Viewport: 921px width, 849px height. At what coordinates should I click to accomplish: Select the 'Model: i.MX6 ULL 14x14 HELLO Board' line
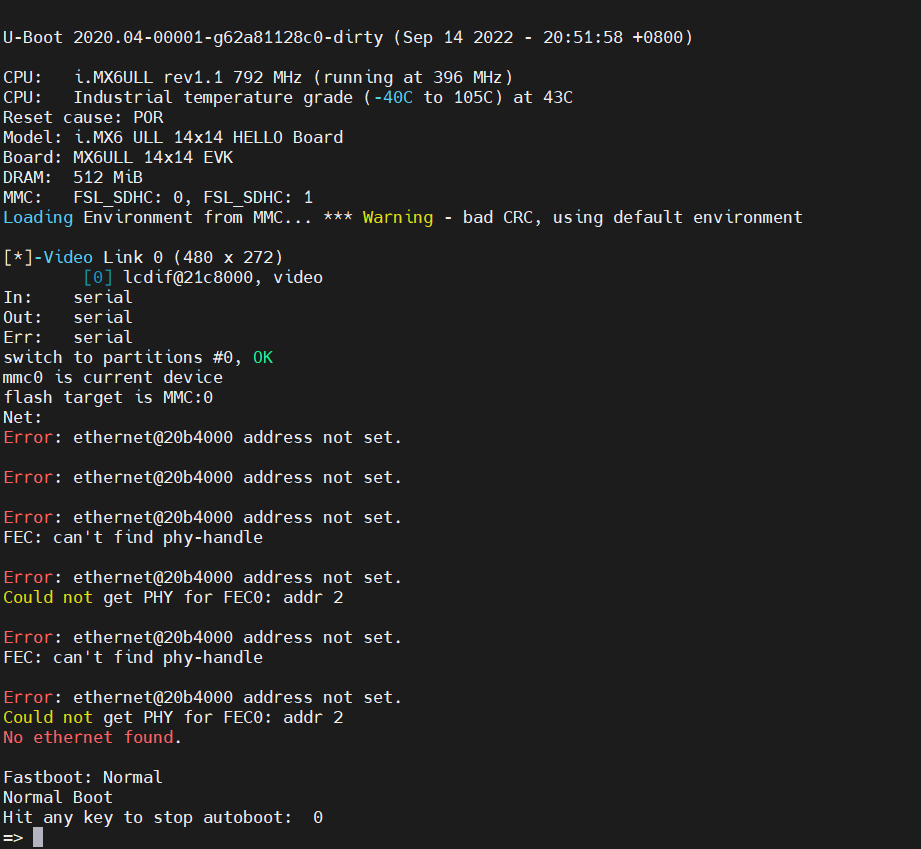tap(173, 137)
